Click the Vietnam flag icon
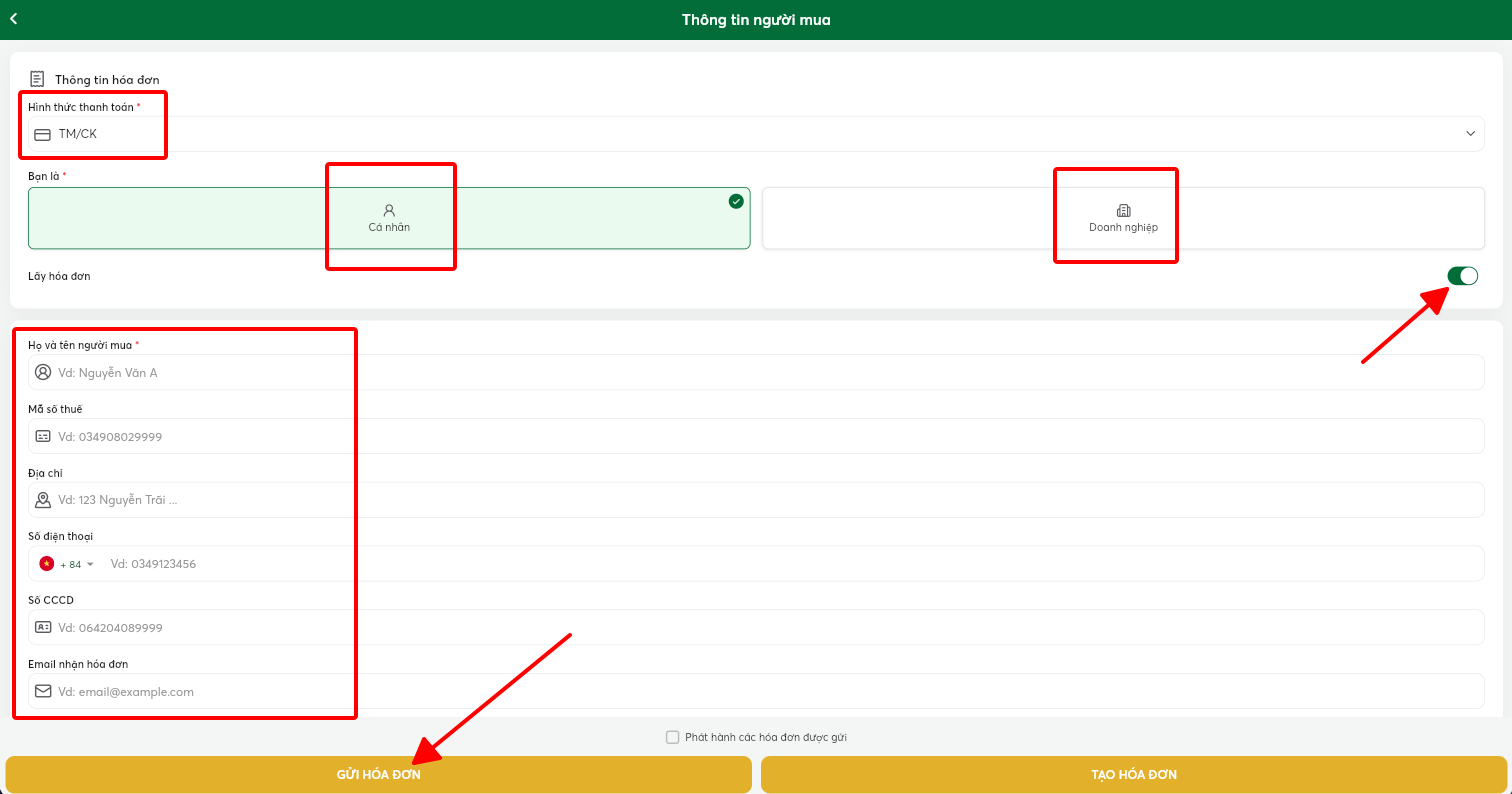Image resolution: width=1512 pixels, height=794 pixels. click(46, 564)
